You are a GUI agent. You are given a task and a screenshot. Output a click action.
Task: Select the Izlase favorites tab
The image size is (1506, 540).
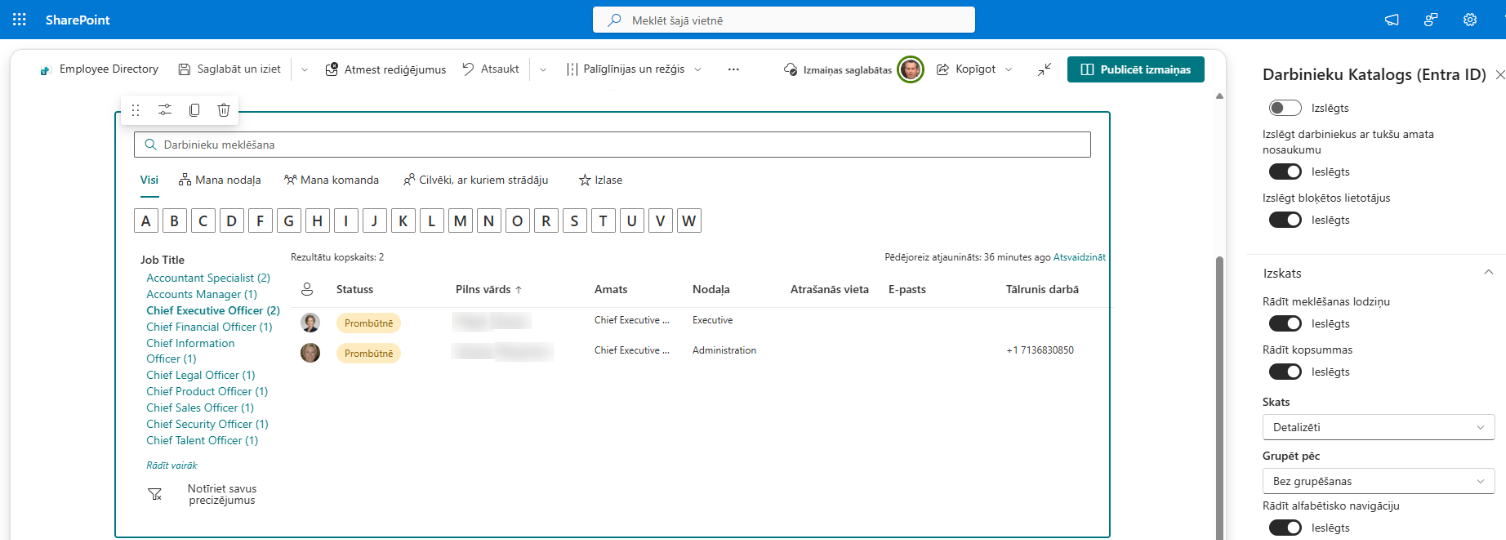(600, 180)
